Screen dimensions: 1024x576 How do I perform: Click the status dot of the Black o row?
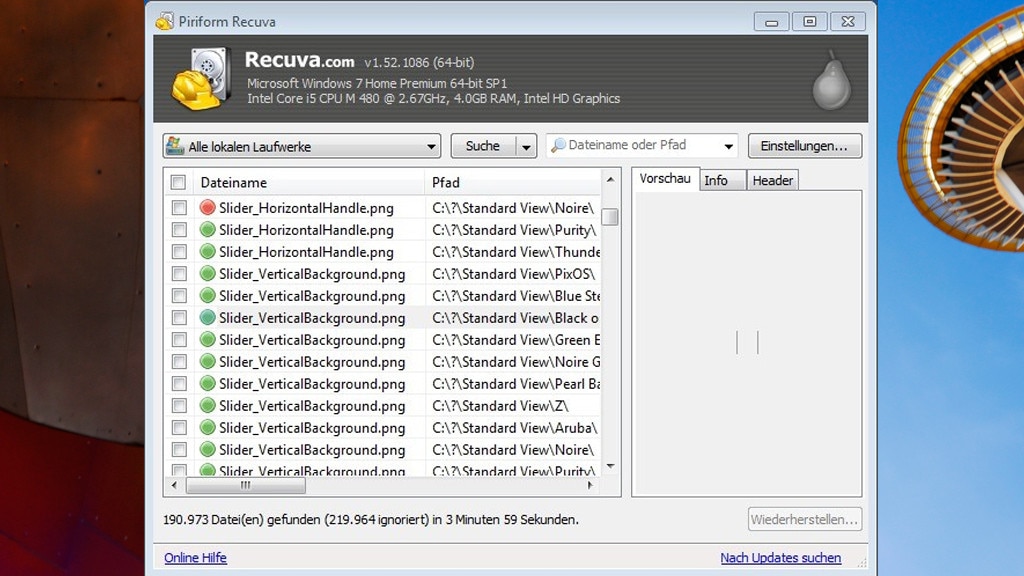208,317
